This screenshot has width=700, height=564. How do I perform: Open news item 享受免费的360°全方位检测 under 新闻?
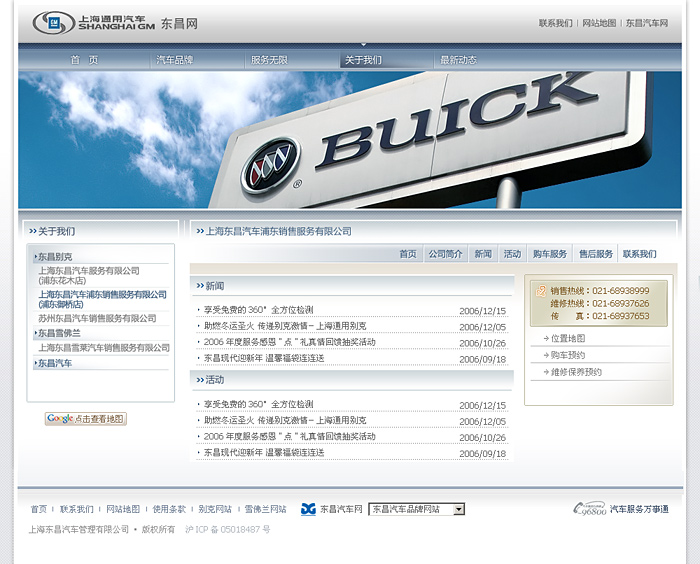pos(259,310)
